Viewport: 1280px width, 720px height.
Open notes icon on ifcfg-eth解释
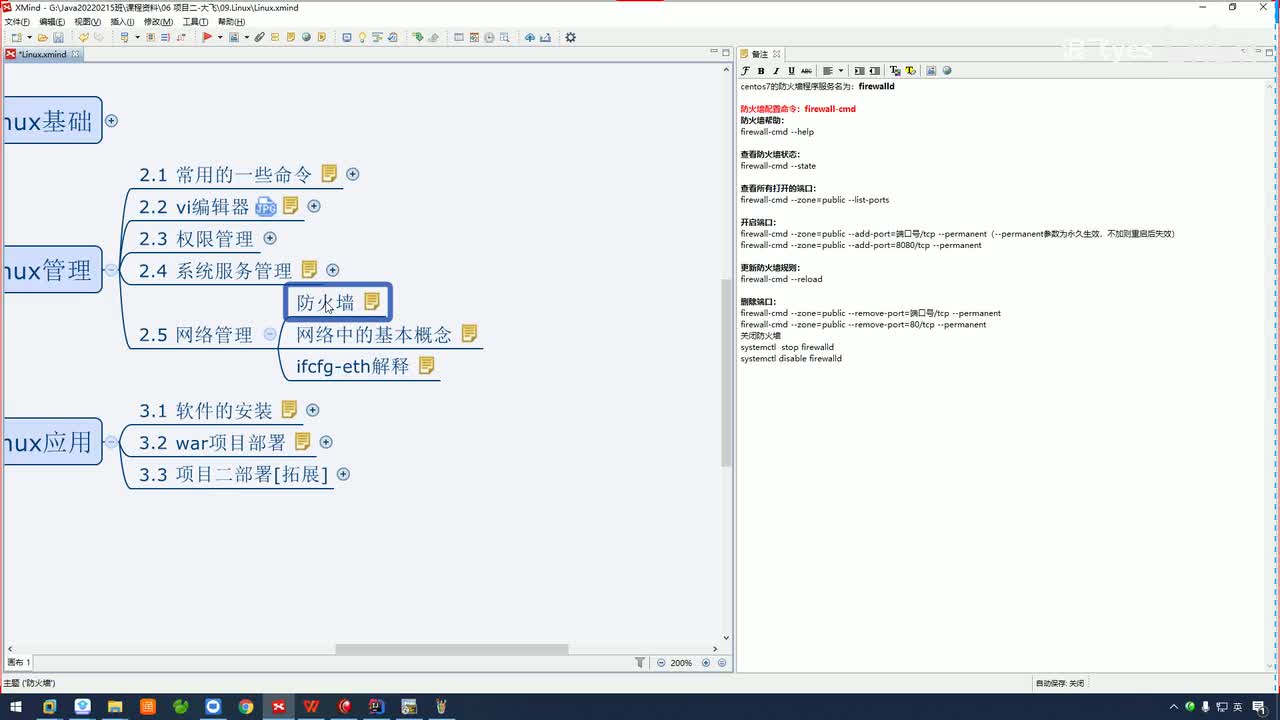[x=426, y=365]
